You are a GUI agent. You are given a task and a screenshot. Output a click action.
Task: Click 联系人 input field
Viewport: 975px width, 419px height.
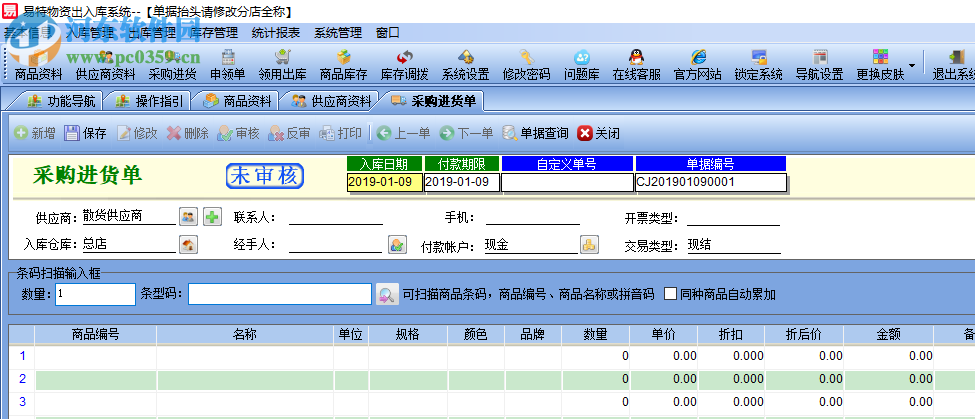click(x=336, y=217)
